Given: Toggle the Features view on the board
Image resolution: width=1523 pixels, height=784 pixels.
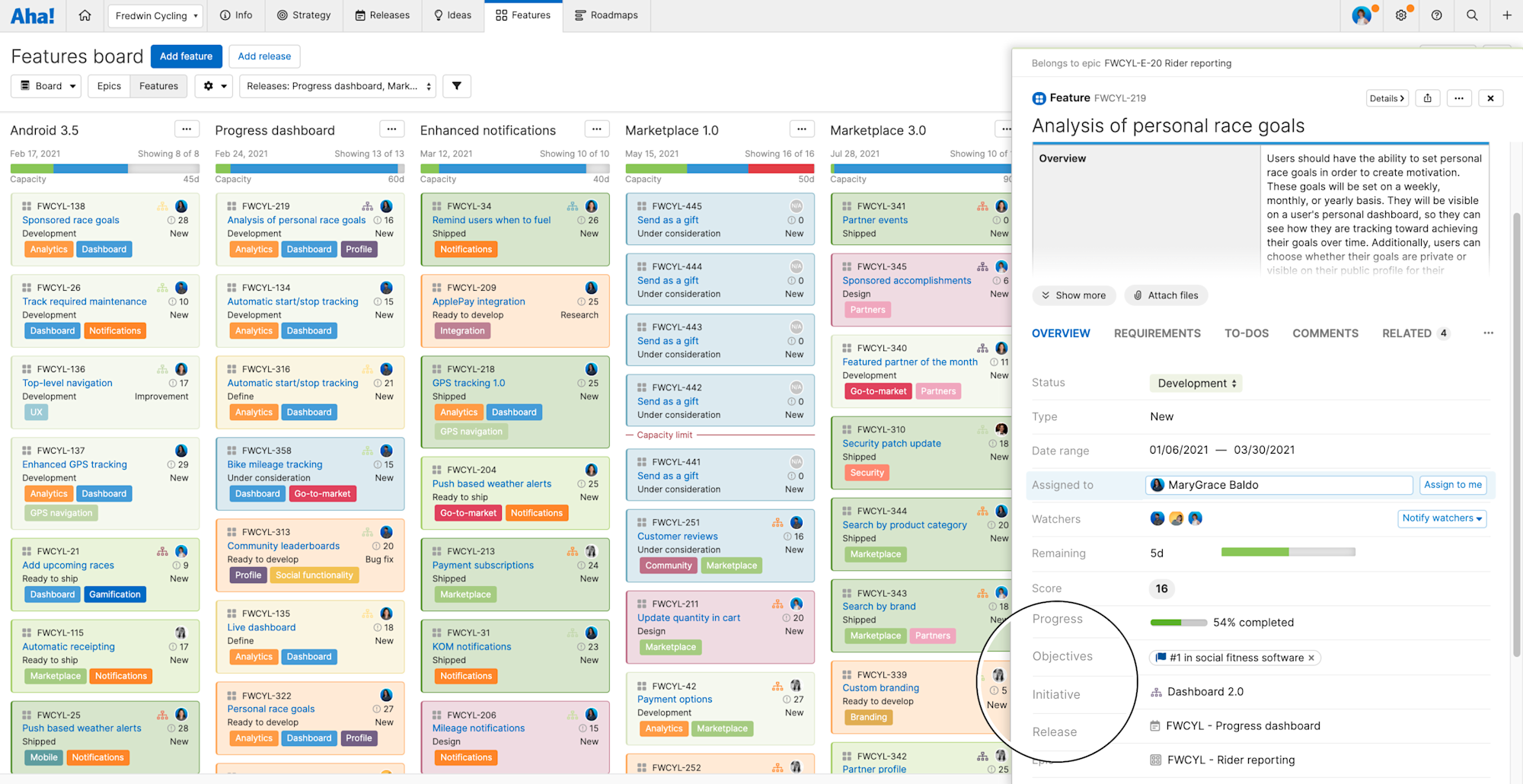Looking at the screenshot, I should (158, 86).
